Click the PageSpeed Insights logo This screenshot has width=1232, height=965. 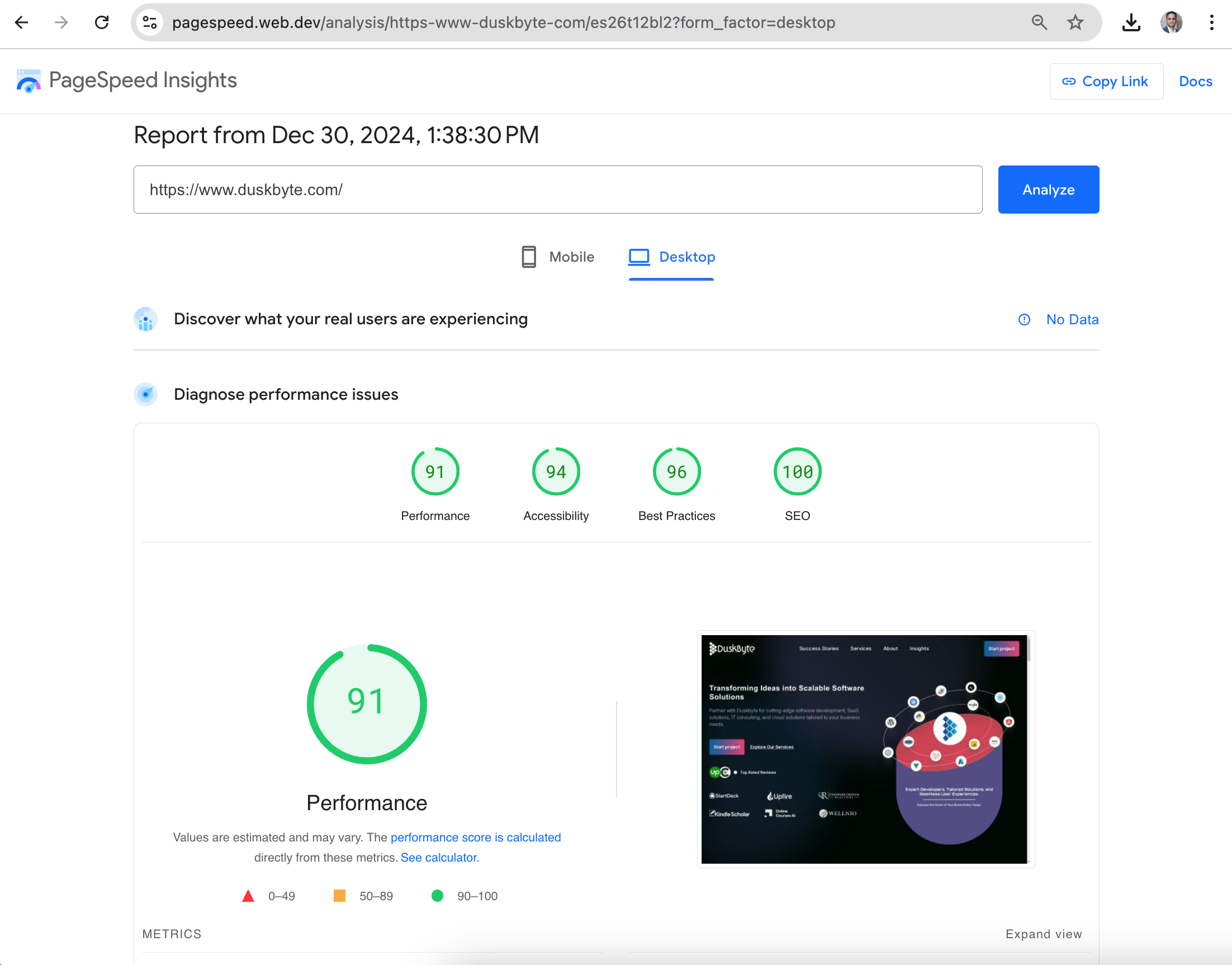pyautogui.click(x=127, y=81)
